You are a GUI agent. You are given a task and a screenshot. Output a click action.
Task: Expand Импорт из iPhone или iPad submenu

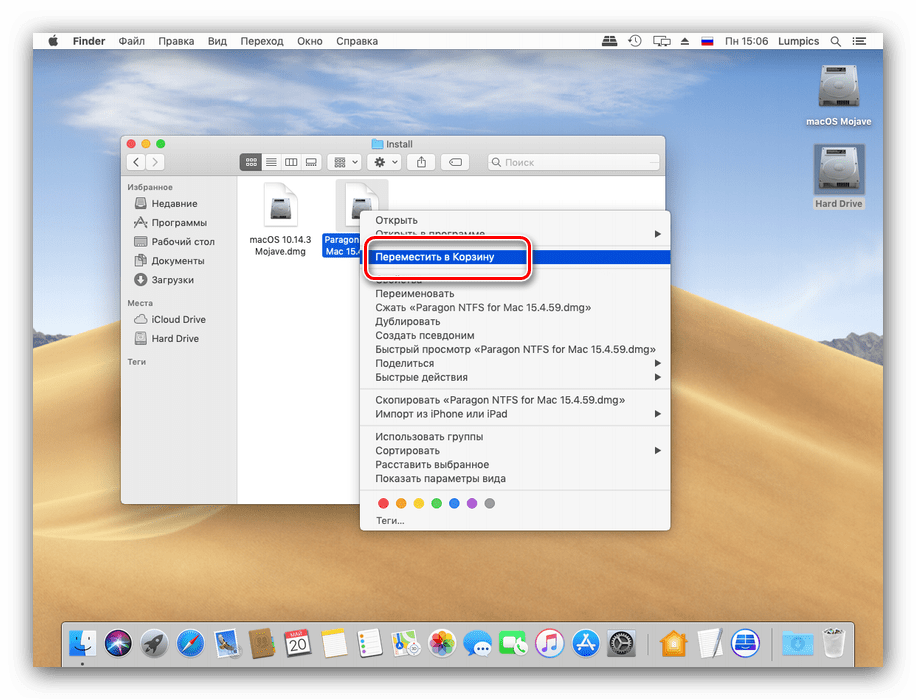[515, 414]
